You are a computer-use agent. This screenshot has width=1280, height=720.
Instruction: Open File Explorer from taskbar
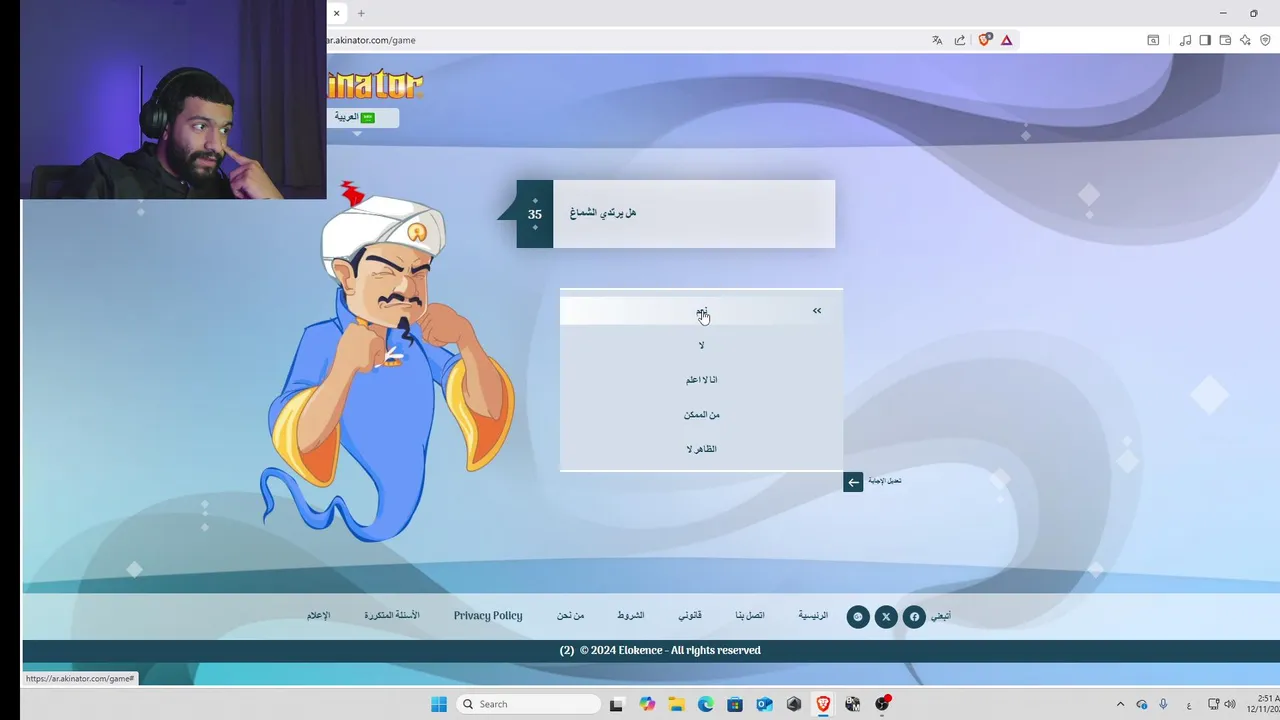point(676,704)
